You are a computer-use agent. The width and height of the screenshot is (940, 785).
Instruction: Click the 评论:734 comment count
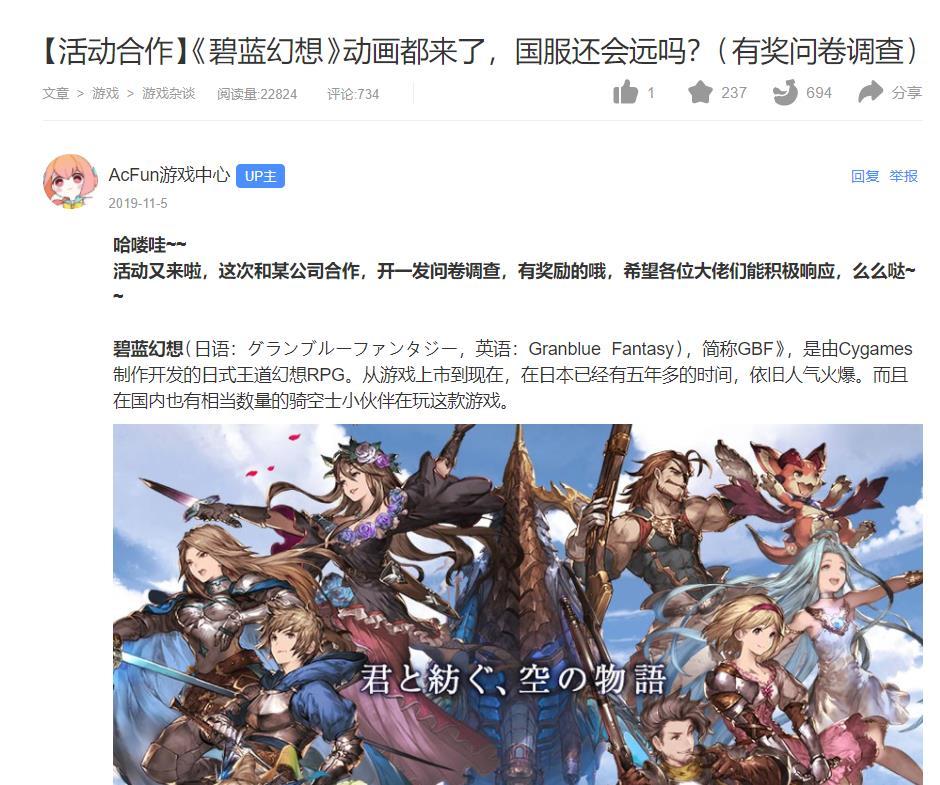point(353,94)
